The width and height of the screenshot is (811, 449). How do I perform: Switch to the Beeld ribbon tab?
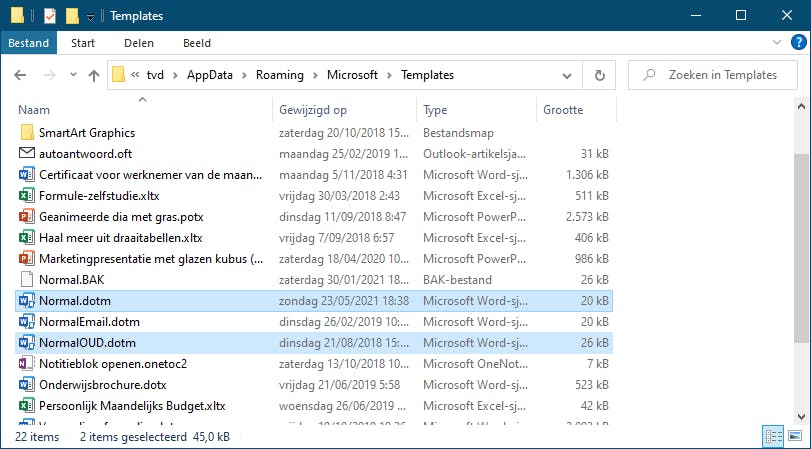(196, 44)
